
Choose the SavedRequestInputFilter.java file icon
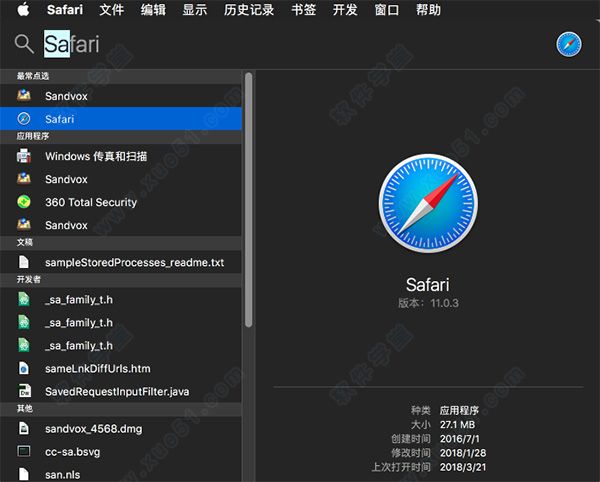coord(24,391)
